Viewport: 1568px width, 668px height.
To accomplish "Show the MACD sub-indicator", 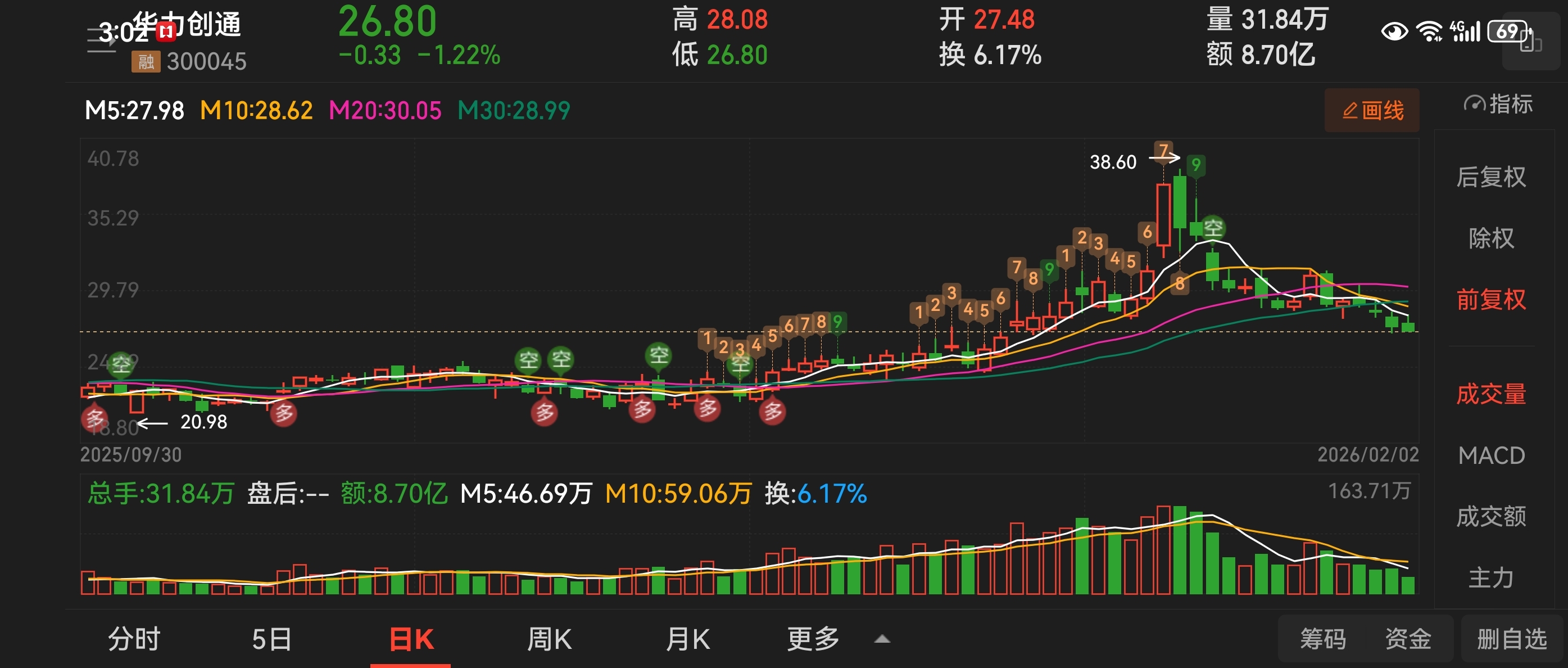I will pos(1490,455).
